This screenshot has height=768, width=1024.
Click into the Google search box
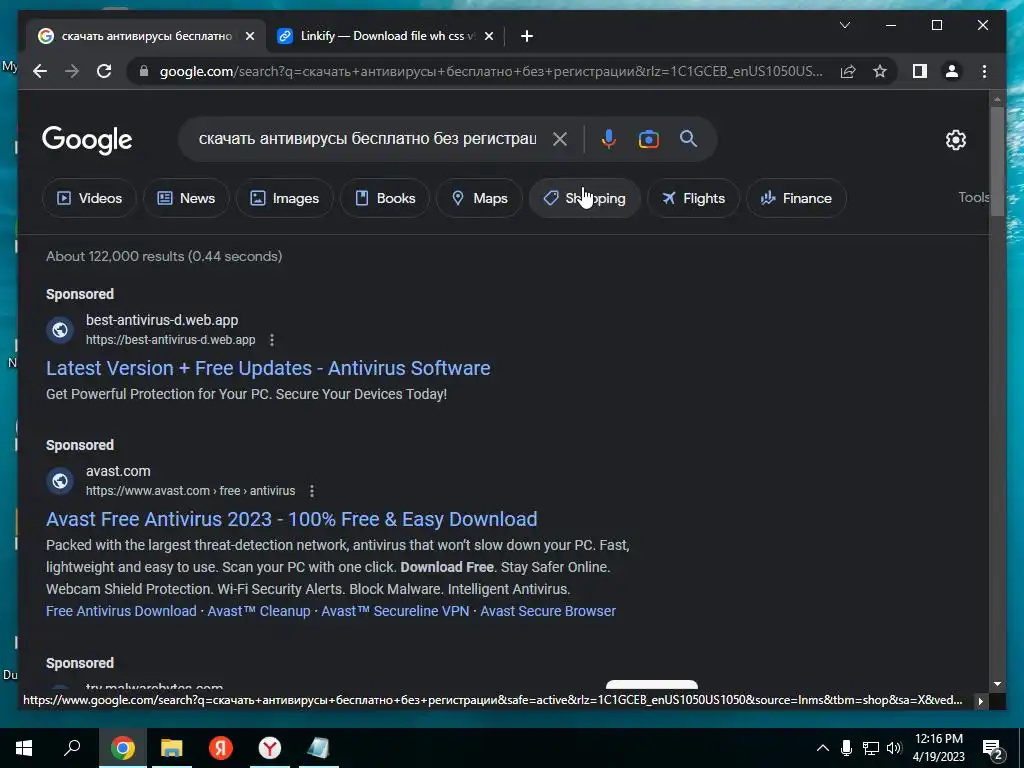(x=367, y=139)
